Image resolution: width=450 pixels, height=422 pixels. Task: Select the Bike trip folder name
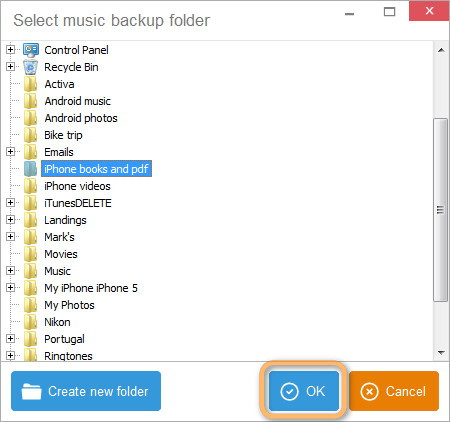click(63, 135)
